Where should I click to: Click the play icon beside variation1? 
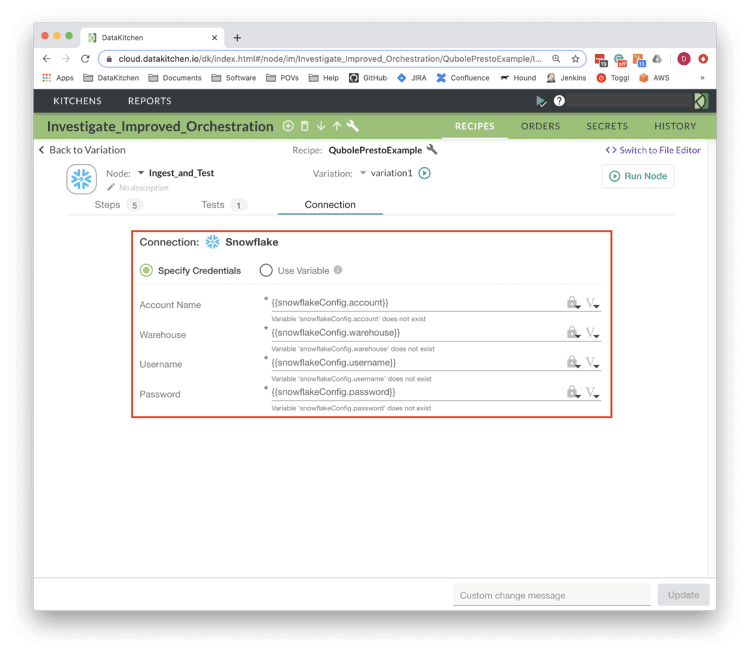point(424,173)
